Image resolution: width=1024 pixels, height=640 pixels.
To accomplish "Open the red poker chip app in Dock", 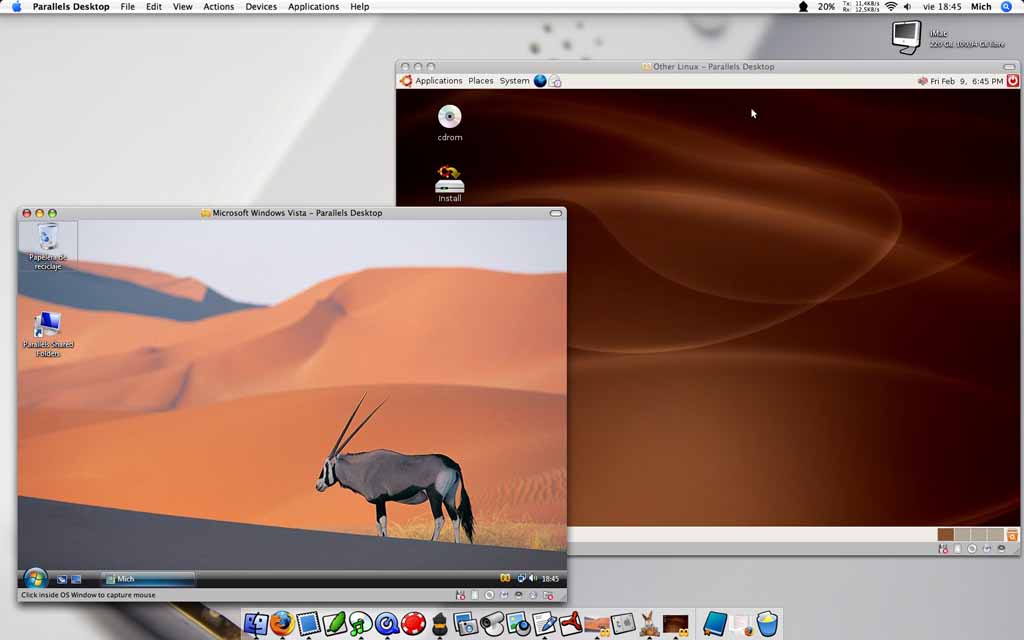I will point(413,624).
